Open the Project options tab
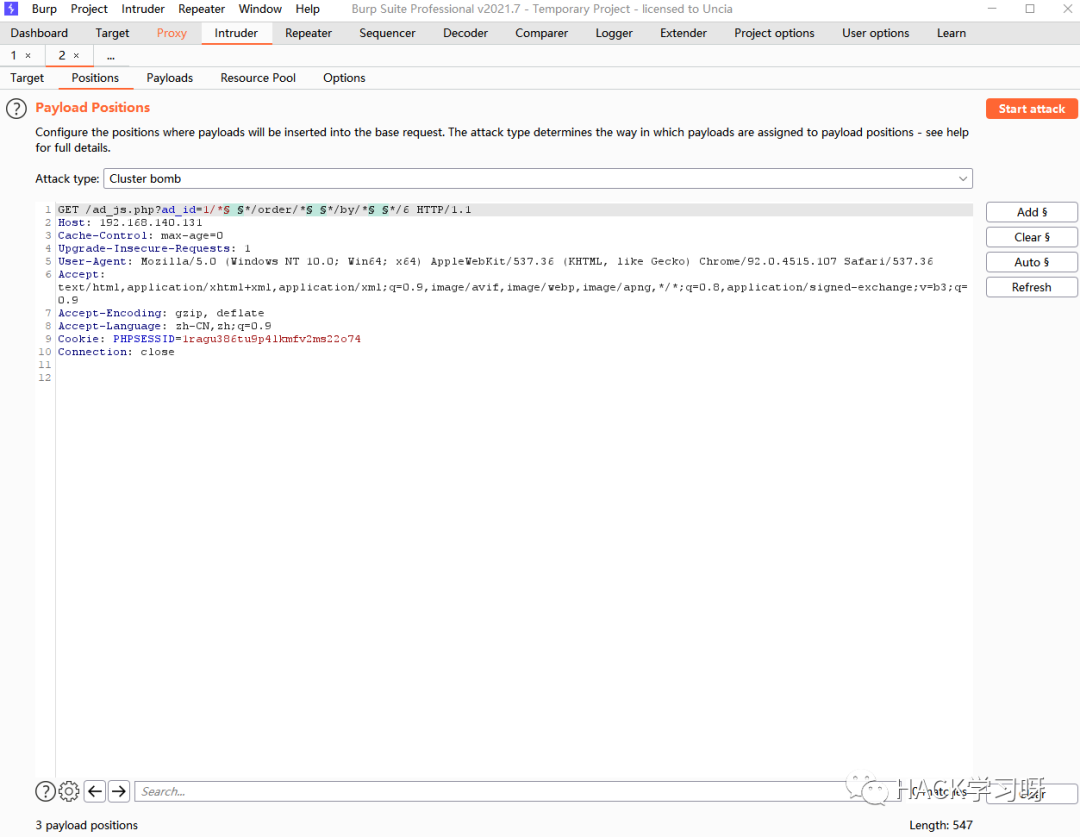Viewport: 1080px width, 837px height. pyautogui.click(x=774, y=33)
